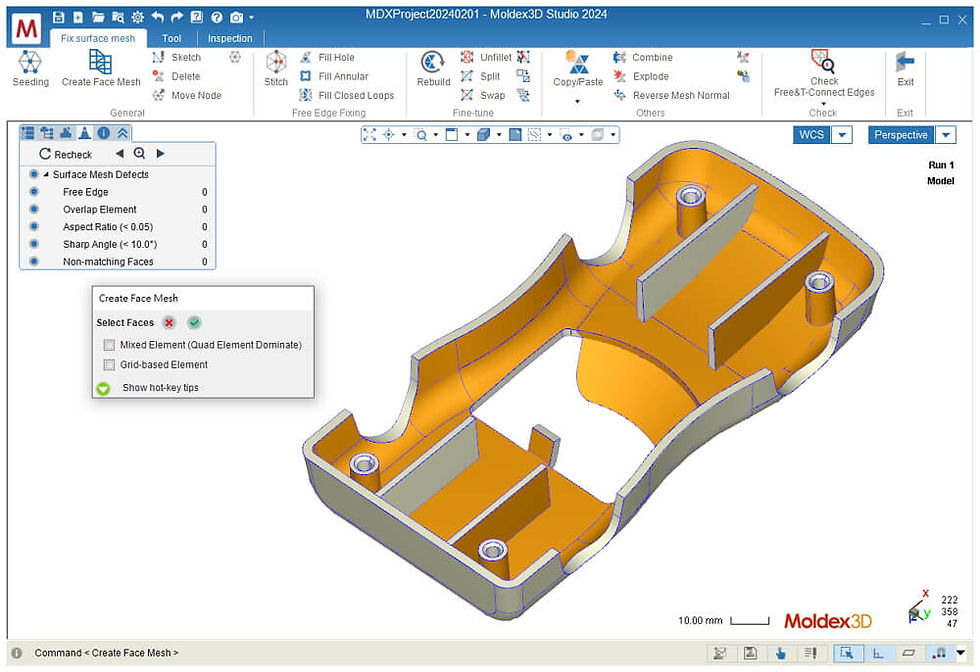Open the Tool tab
Viewport: 980px width, 672px height.
point(171,38)
